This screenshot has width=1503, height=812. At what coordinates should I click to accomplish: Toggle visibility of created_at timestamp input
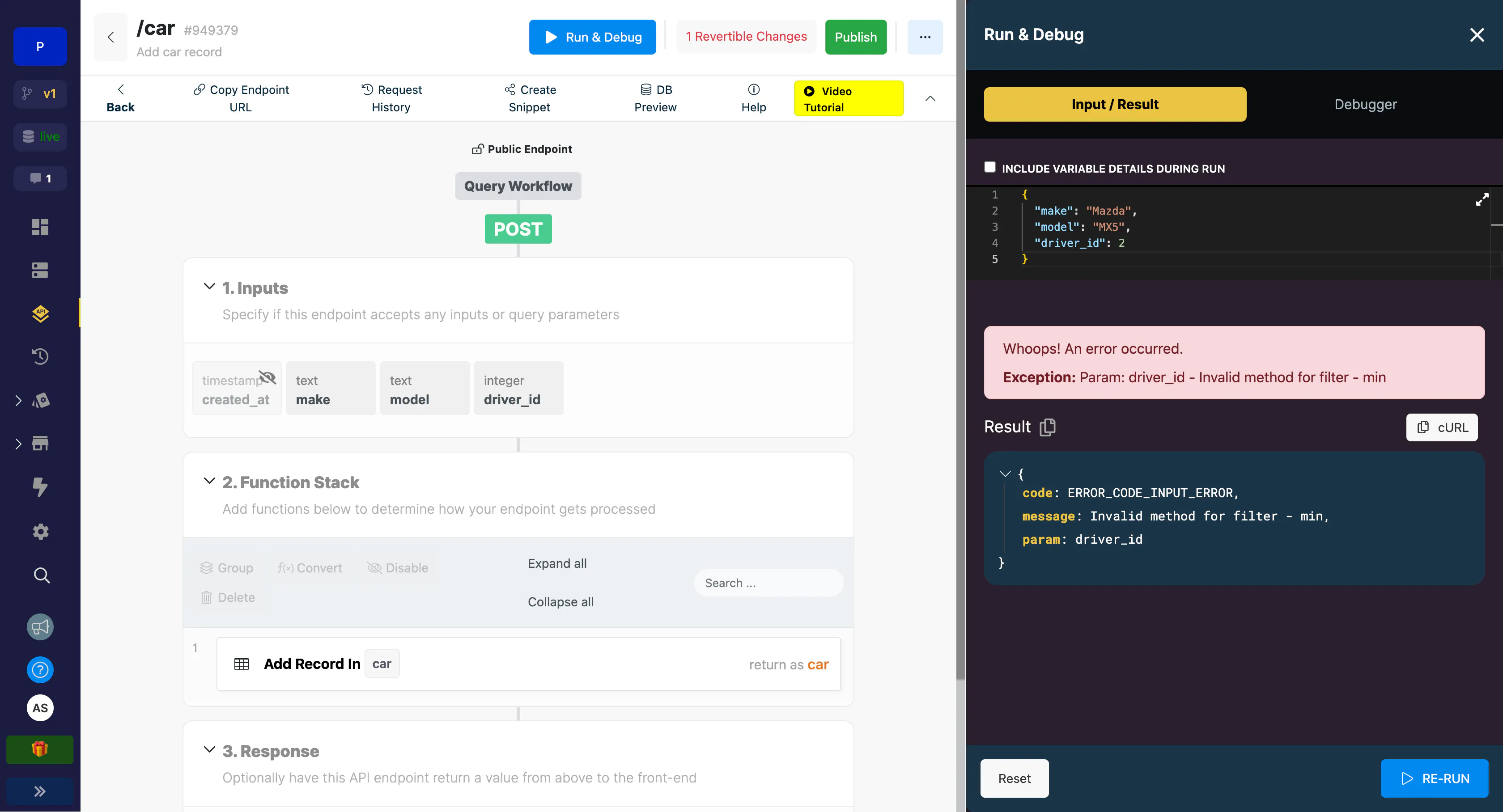point(267,377)
